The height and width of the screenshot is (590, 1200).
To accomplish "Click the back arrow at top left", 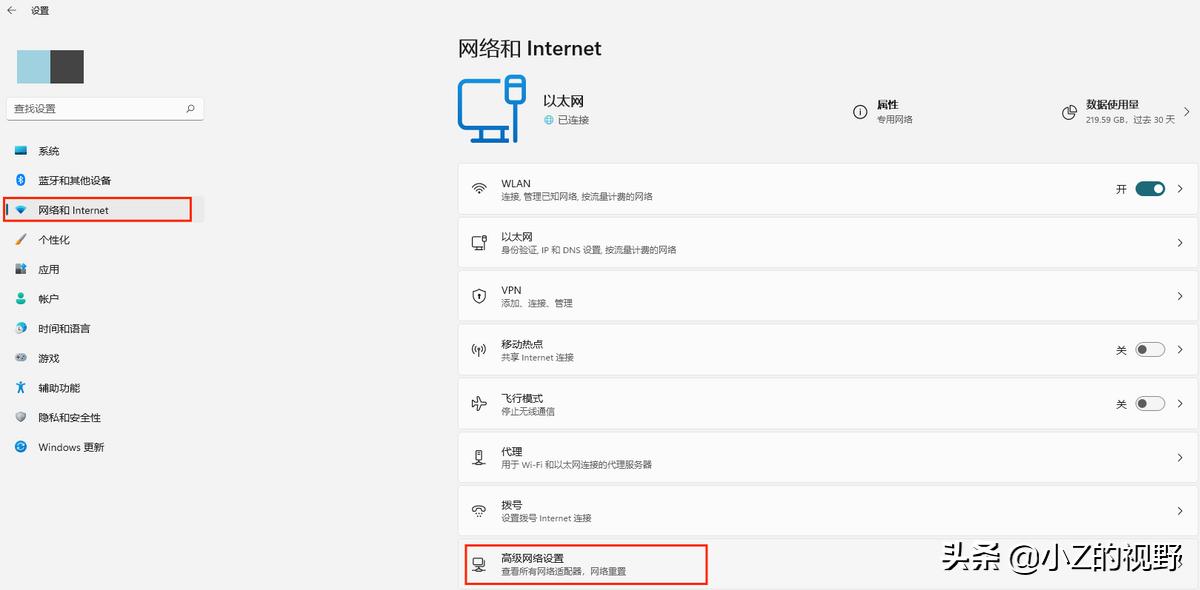I will tap(11, 10).
